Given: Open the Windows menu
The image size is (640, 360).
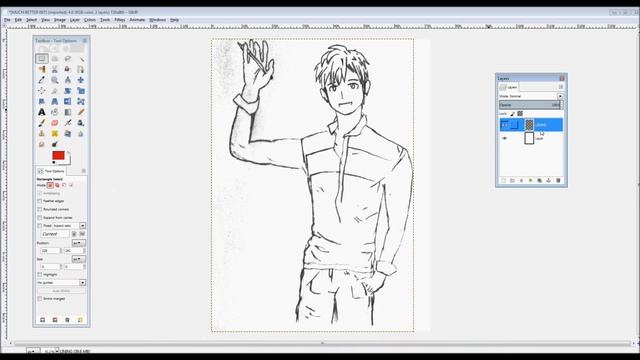Looking at the screenshot, I should click(158, 20).
